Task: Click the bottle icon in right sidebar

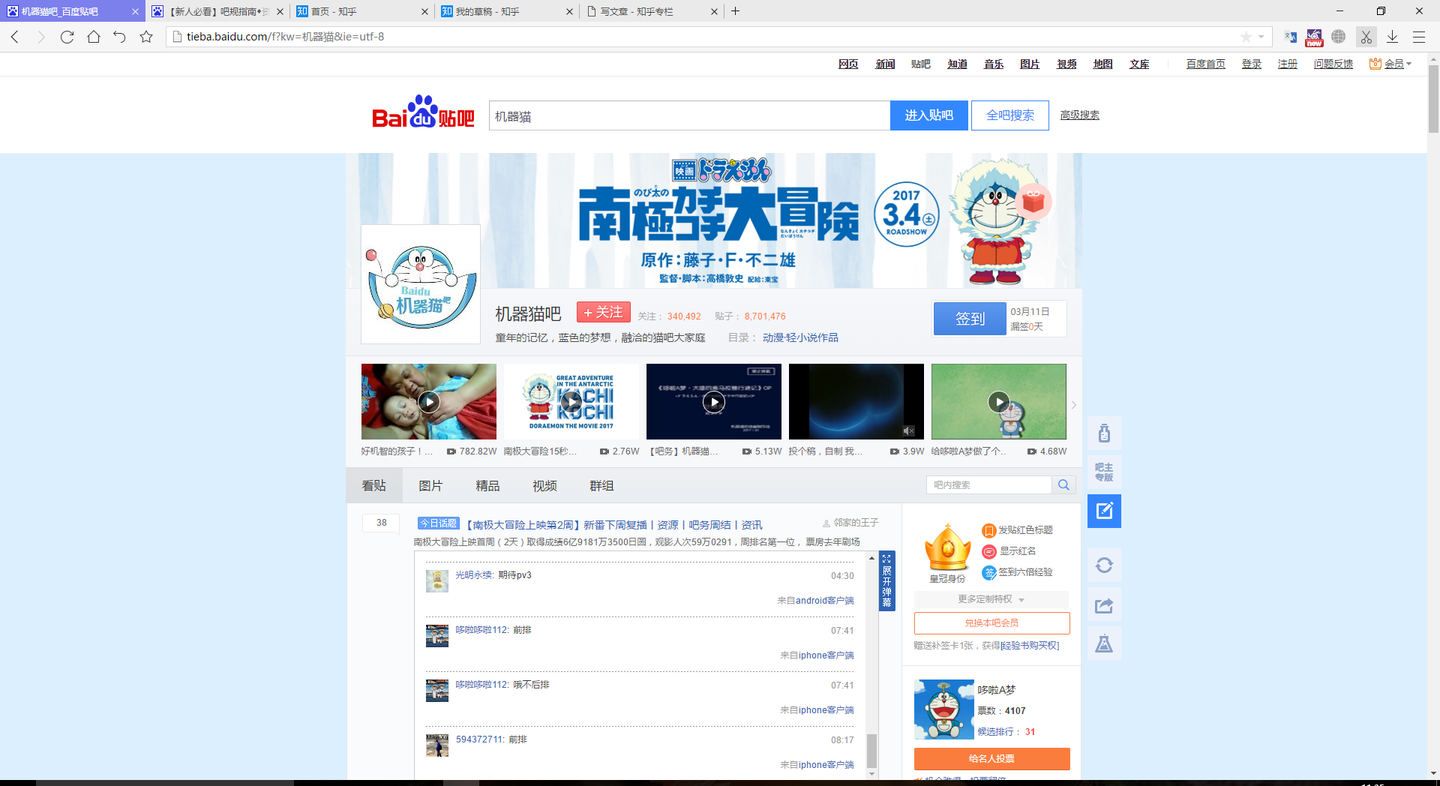Action: [1104, 433]
